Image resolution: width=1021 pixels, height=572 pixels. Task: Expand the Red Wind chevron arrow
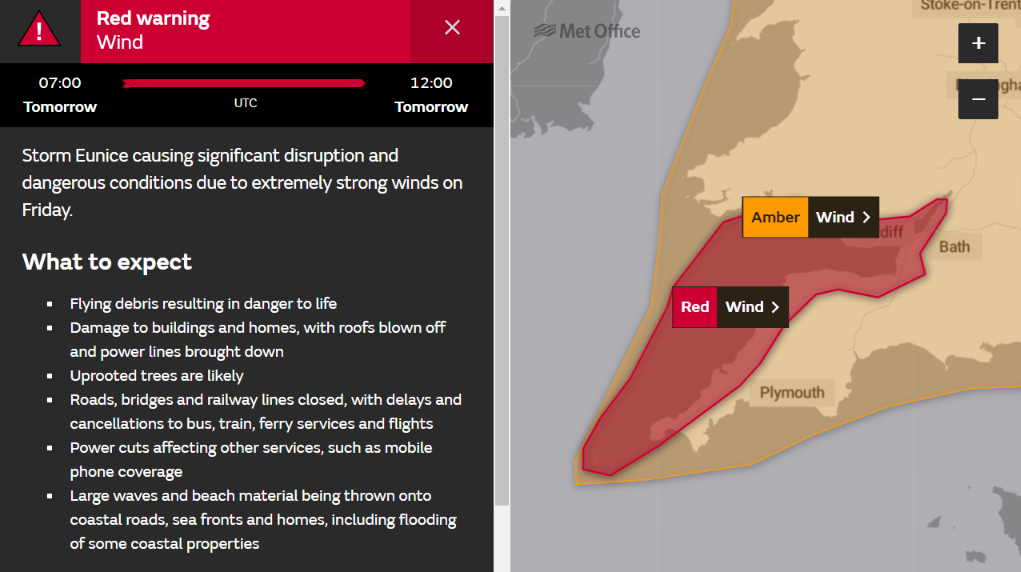tap(775, 307)
